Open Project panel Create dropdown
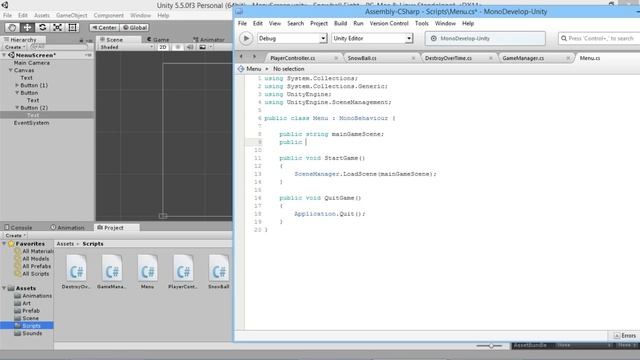 tap(15, 236)
